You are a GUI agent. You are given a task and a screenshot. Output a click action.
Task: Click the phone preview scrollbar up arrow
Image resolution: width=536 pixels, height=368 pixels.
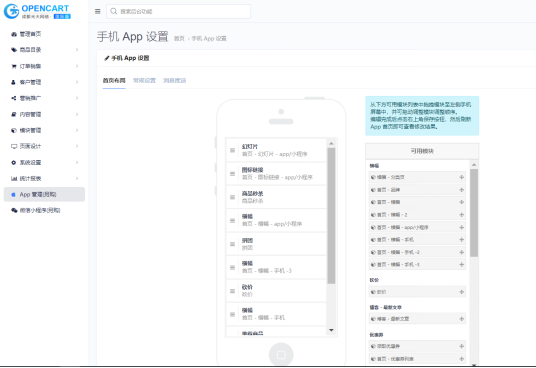pos(331,144)
